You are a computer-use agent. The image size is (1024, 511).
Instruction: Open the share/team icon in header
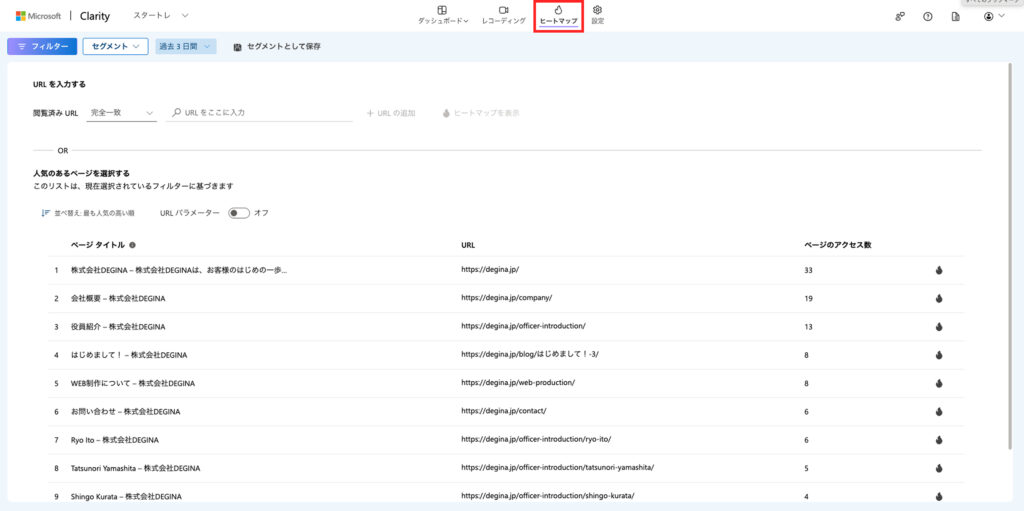pos(900,17)
